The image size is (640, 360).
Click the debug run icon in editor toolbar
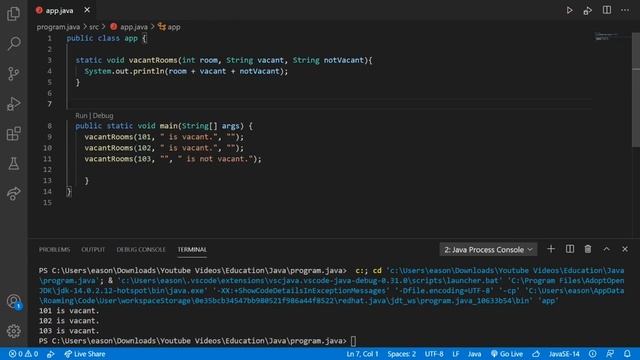[588, 10]
